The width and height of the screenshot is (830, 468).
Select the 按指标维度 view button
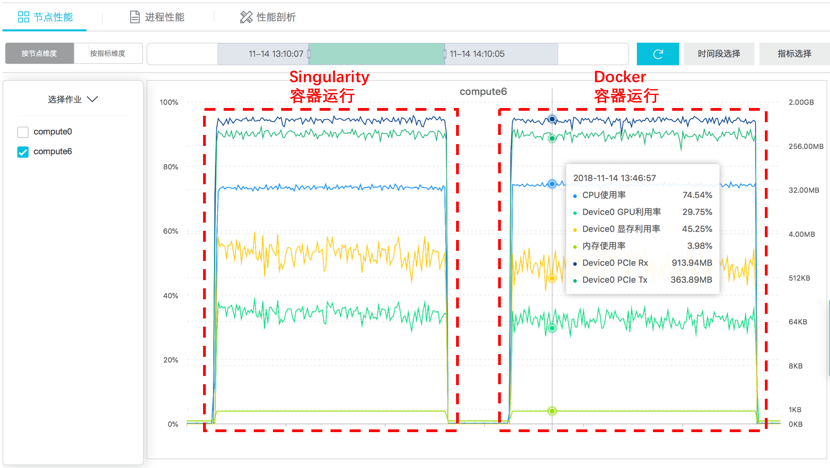[108, 53]
